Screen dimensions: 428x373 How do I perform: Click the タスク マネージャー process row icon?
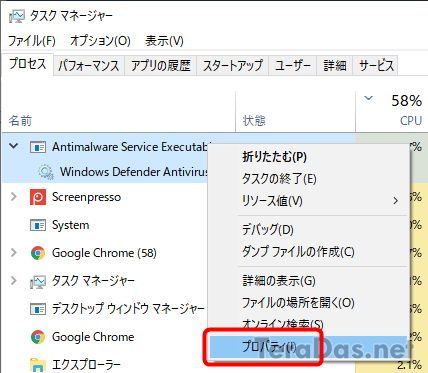[38, 281]
